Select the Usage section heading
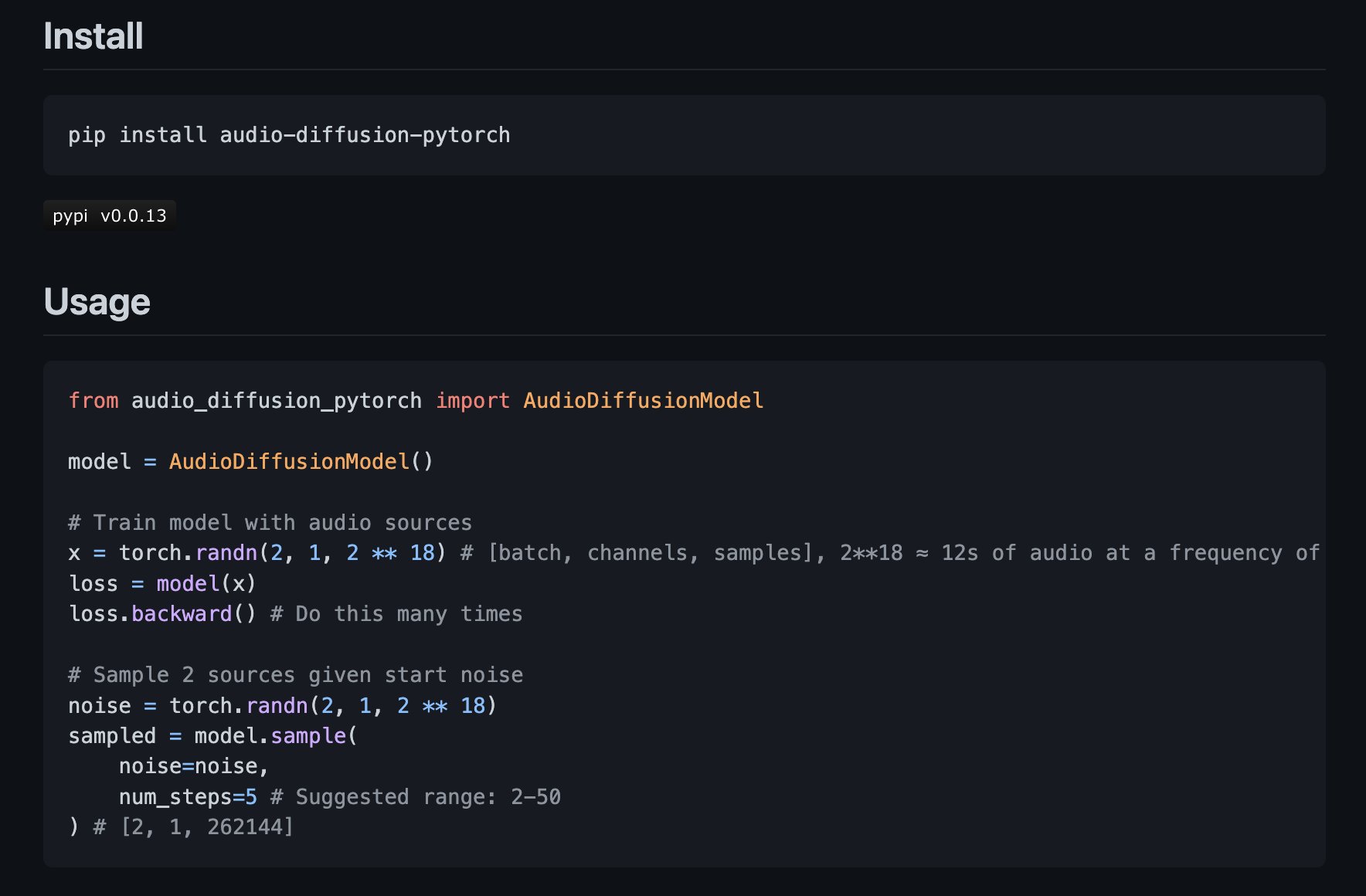The height and width of the screenshot is (896, 1366). (x=97, y=301)
